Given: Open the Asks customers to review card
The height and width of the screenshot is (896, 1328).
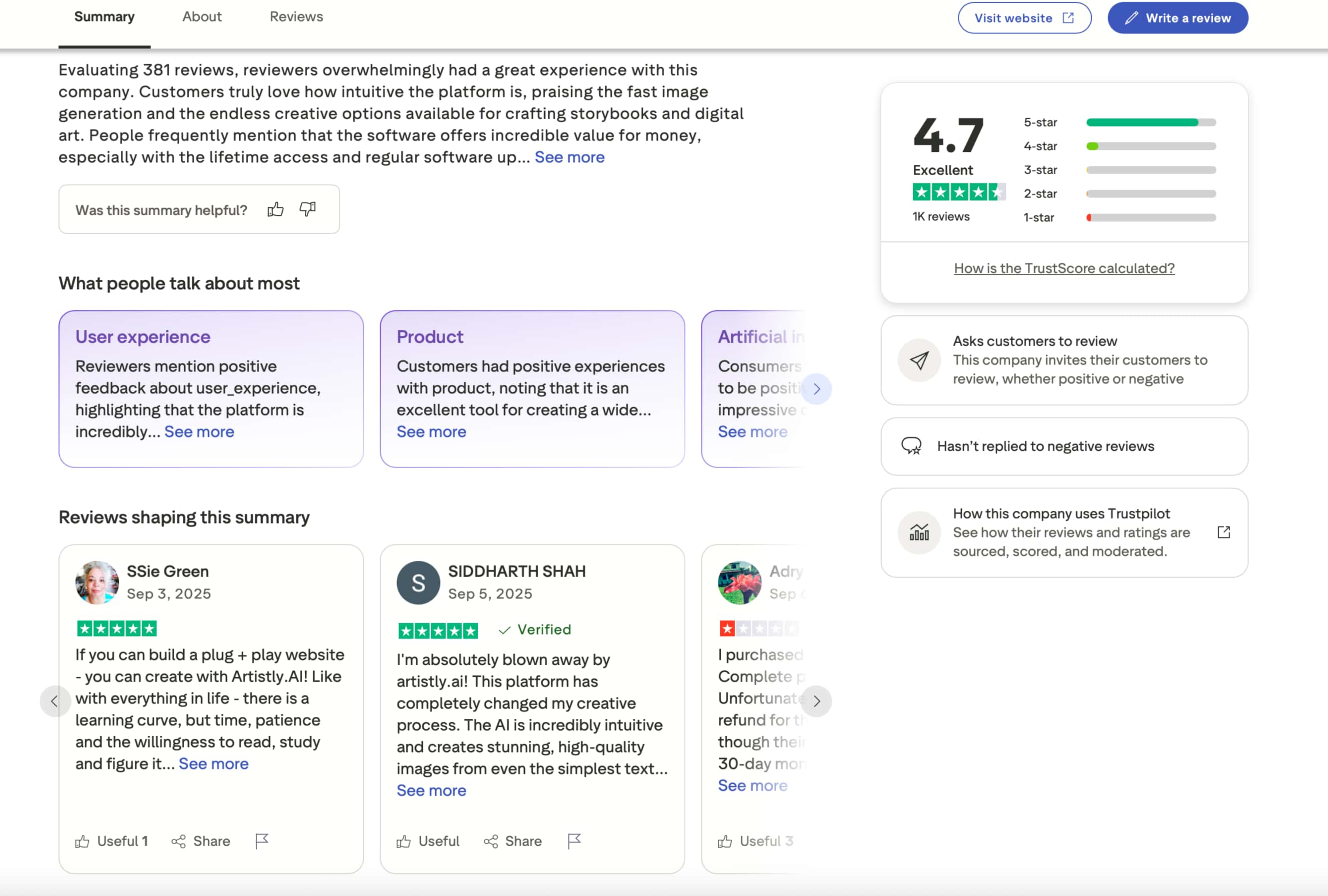Looking at the screenshot, I should [1064, 360].
